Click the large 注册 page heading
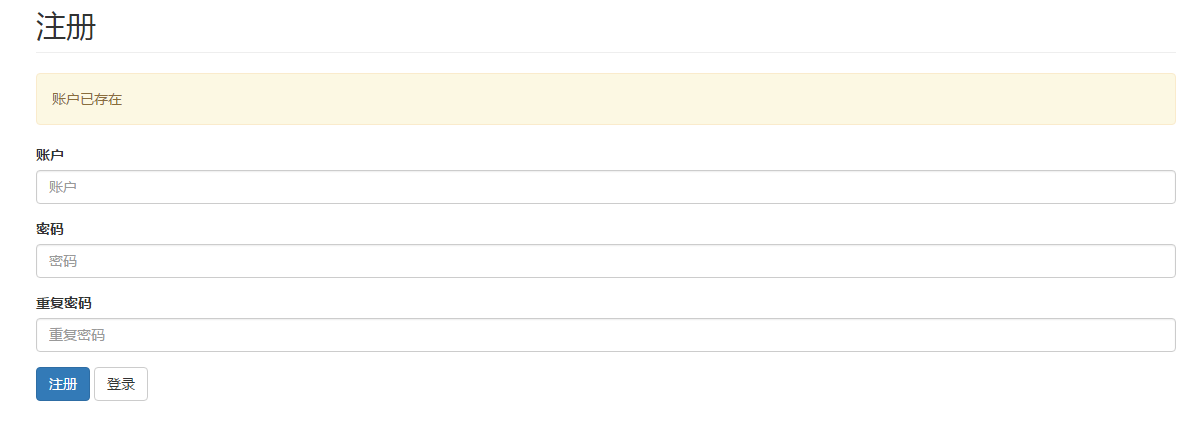The height and width of the screenshot is (430, 1194). tap(65, 27)
